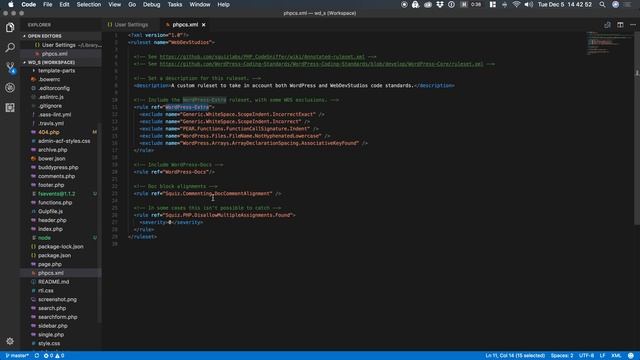
Task: Click the volume icon in menu bar
Action: pyautogui.click(x=529, y=4)
